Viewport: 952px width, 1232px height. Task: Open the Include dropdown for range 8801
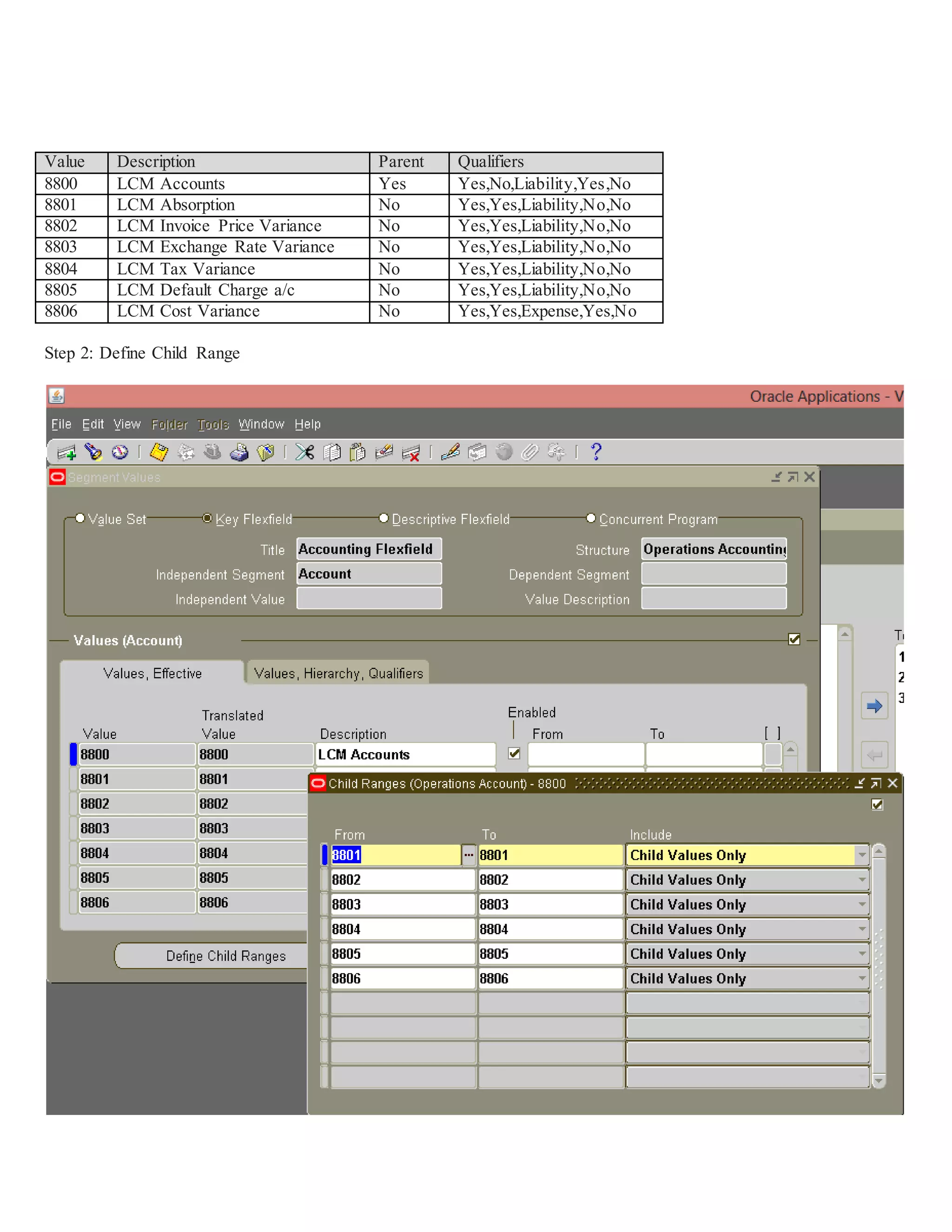(862, 855)
